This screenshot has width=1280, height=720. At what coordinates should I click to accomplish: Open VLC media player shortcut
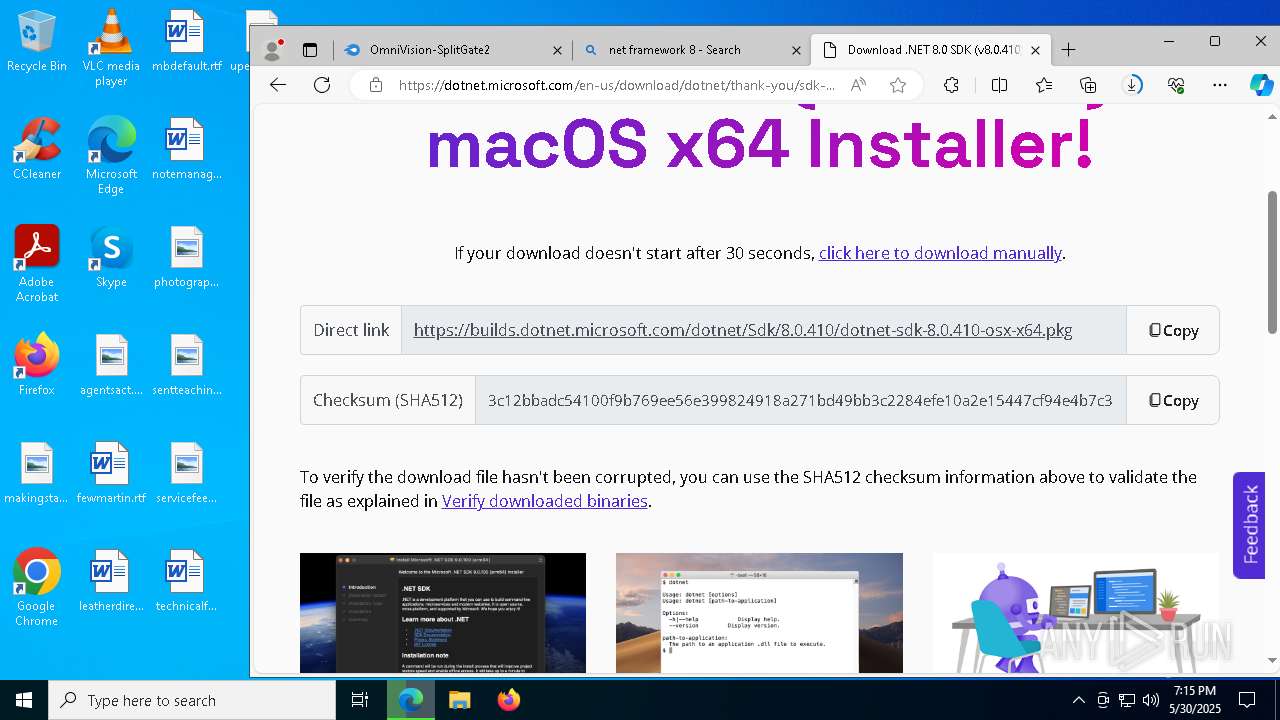(x=111, y=48)
